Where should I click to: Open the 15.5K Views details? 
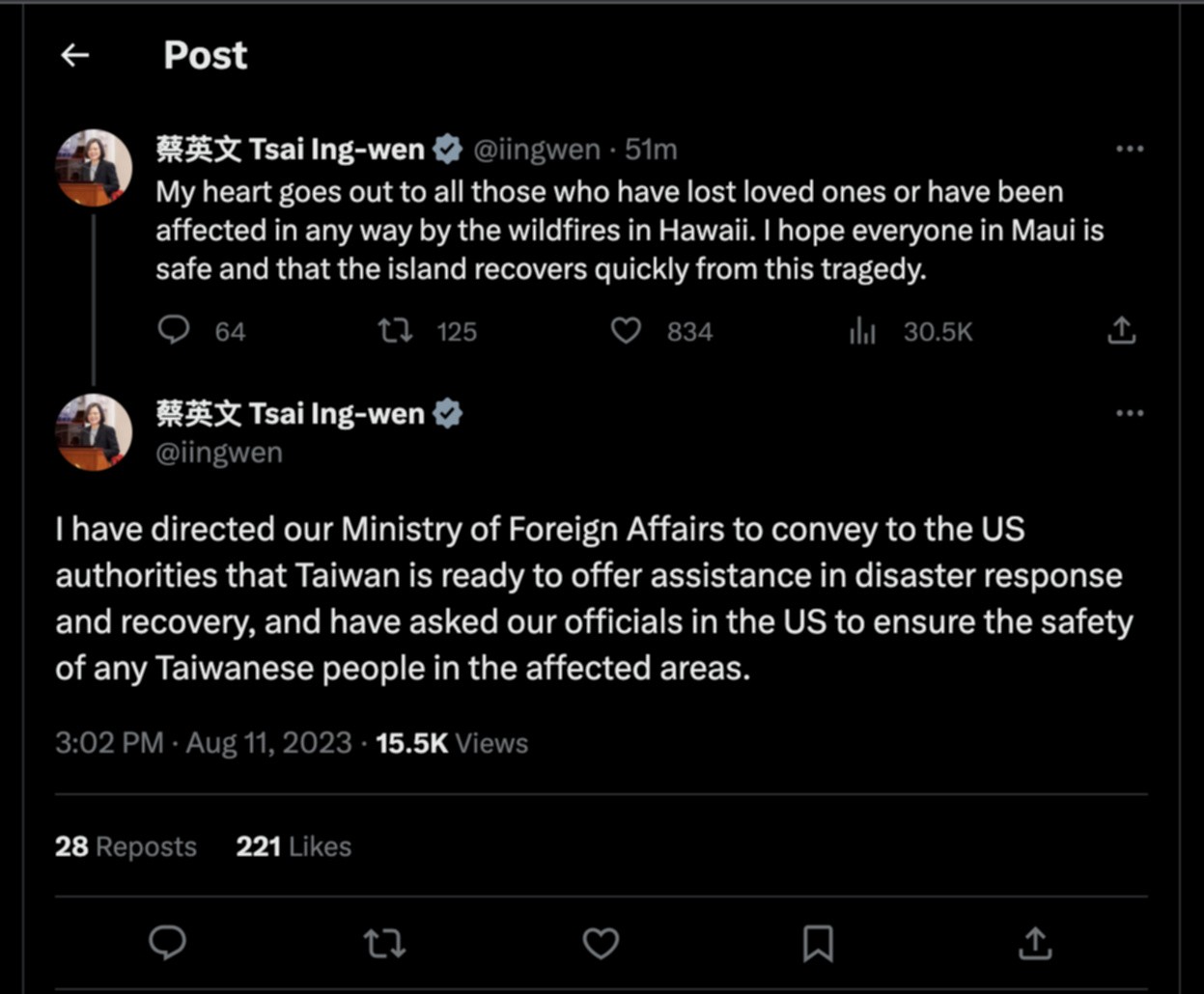pyautogui.click(x=452, y=743)
